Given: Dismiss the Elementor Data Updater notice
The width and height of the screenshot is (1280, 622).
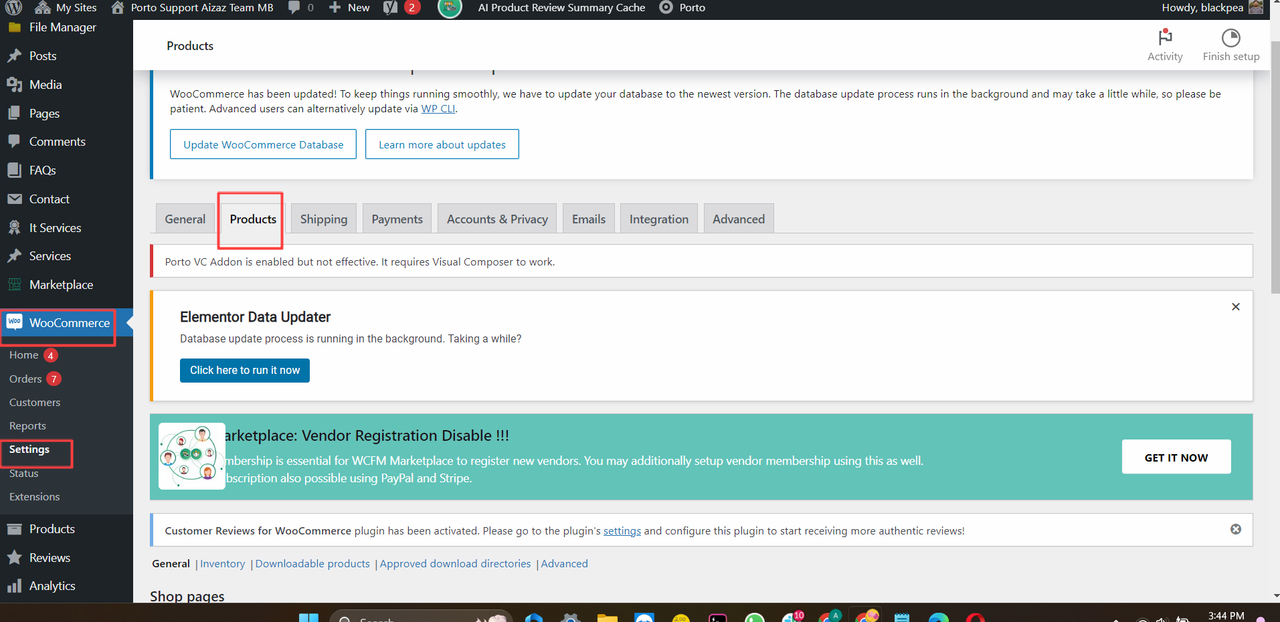Looking at the screenshot, I should (x=1235, y=307).
